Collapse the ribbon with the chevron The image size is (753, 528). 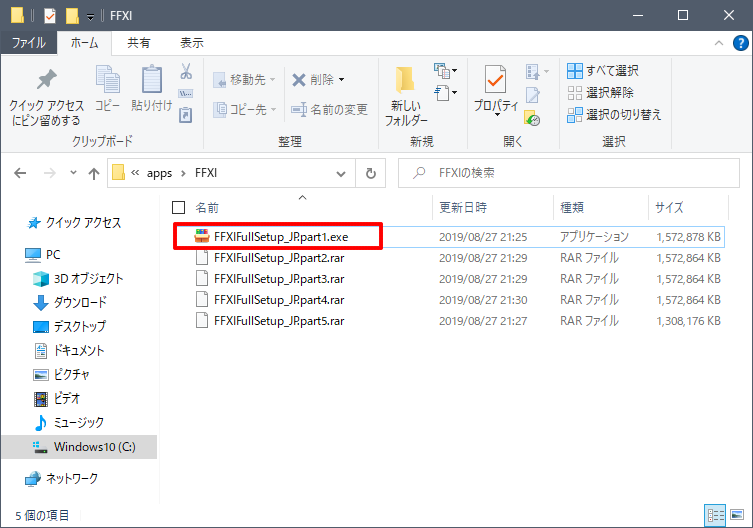(719, 43)
